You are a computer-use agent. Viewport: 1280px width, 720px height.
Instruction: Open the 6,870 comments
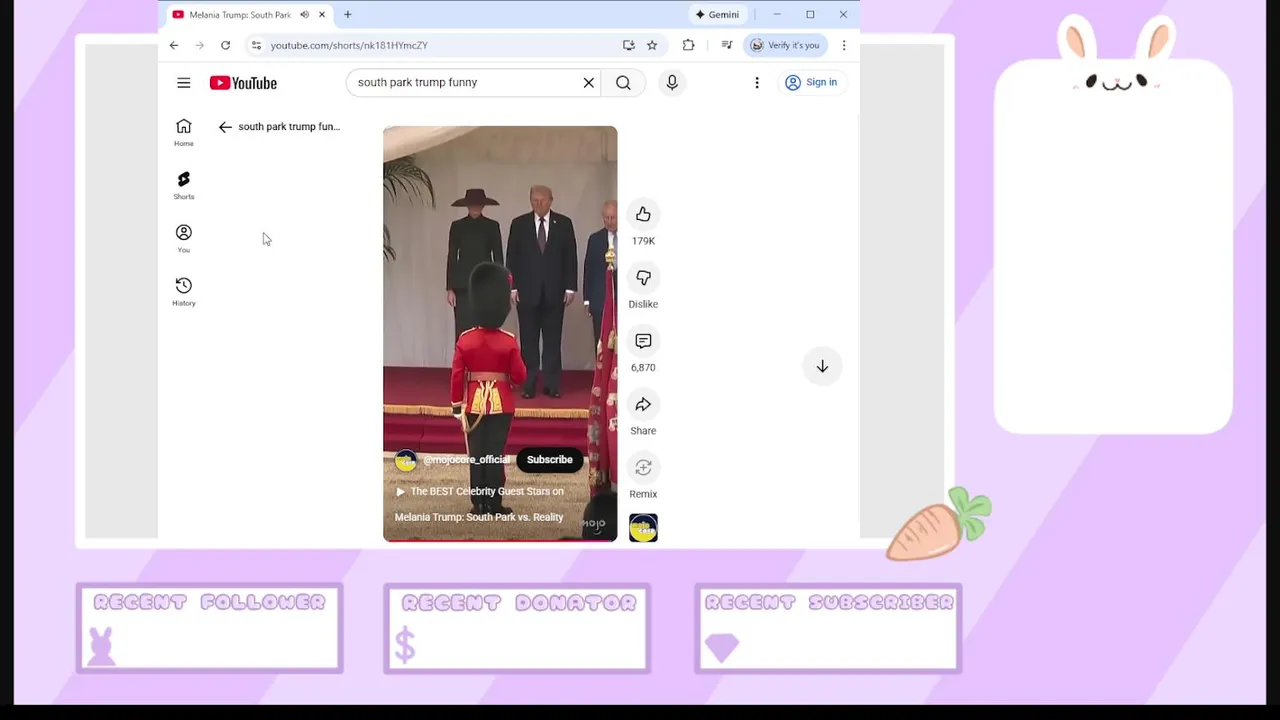tap(643, 341)
